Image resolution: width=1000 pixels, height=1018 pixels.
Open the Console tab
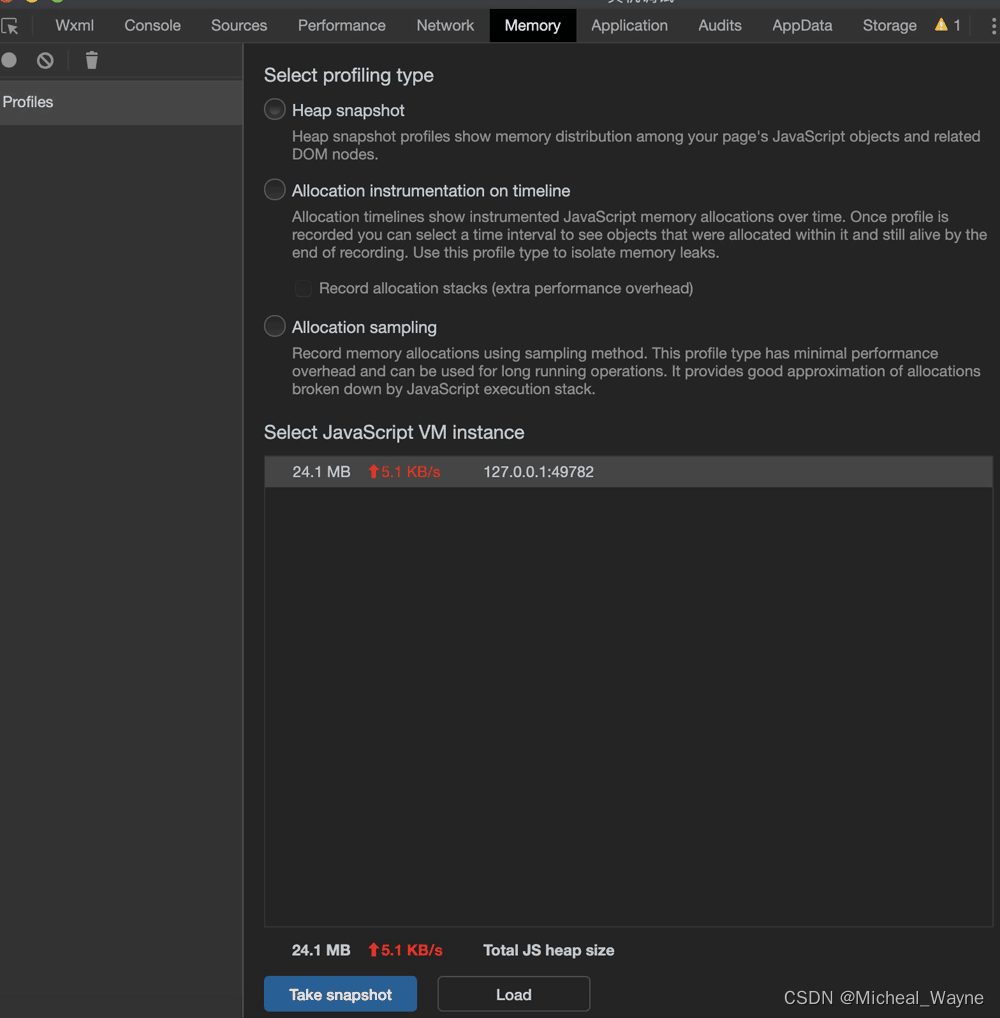click(x=152, y=26)
